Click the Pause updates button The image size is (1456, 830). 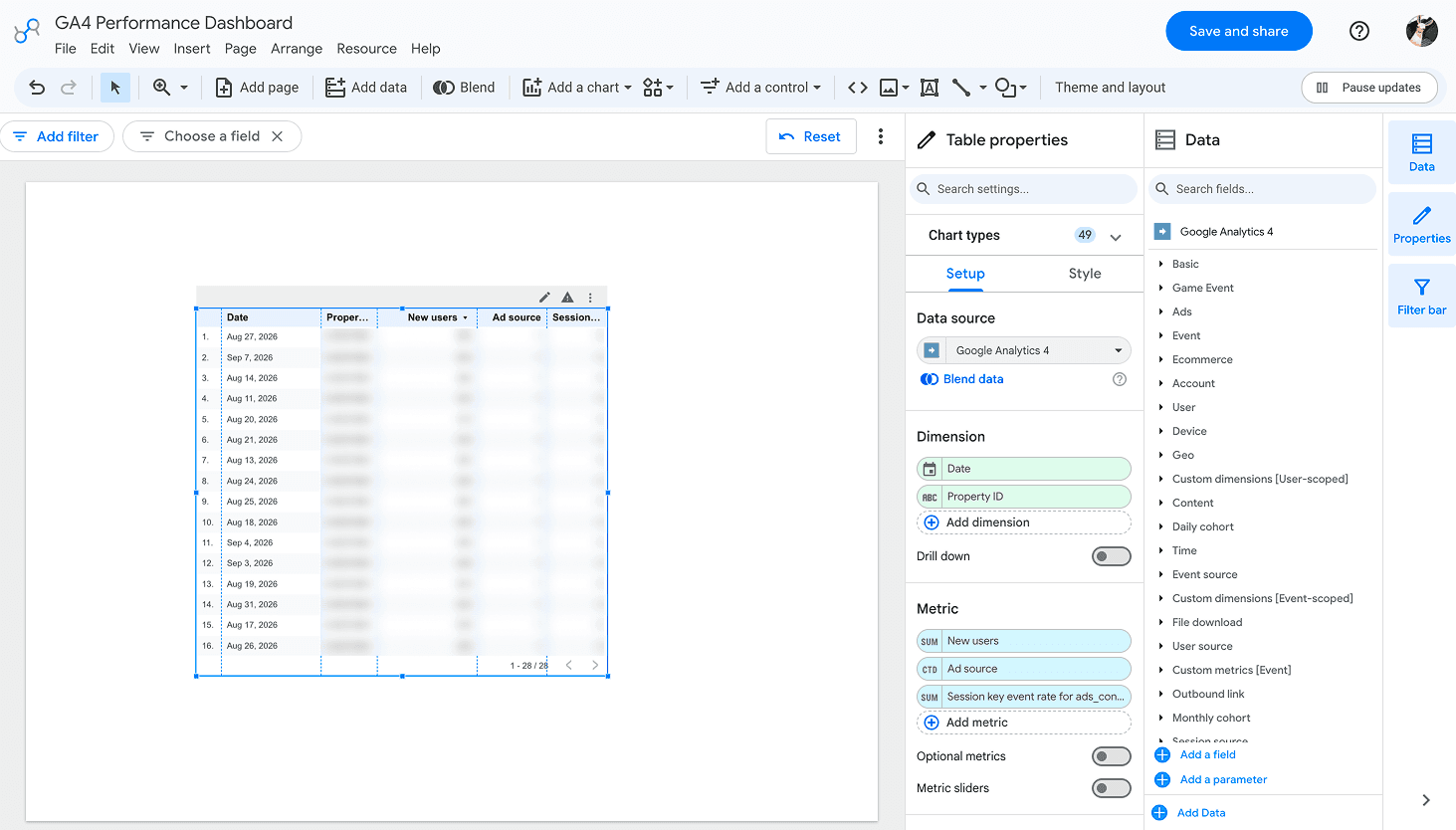(1369, 88)
